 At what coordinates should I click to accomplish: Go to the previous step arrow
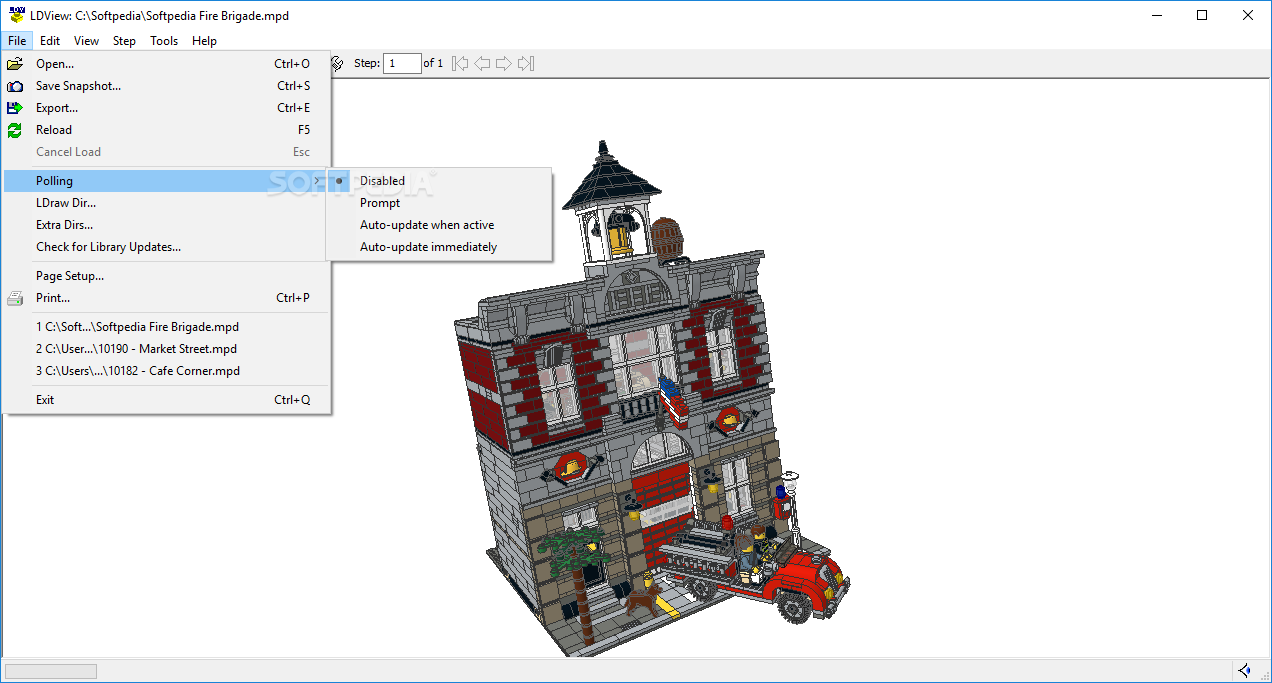(482, 63)
